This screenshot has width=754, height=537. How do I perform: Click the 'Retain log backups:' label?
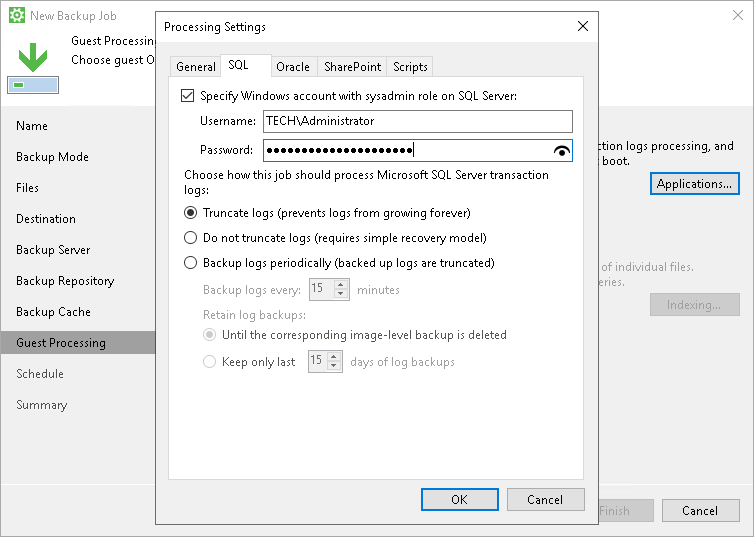coord(254,315)
